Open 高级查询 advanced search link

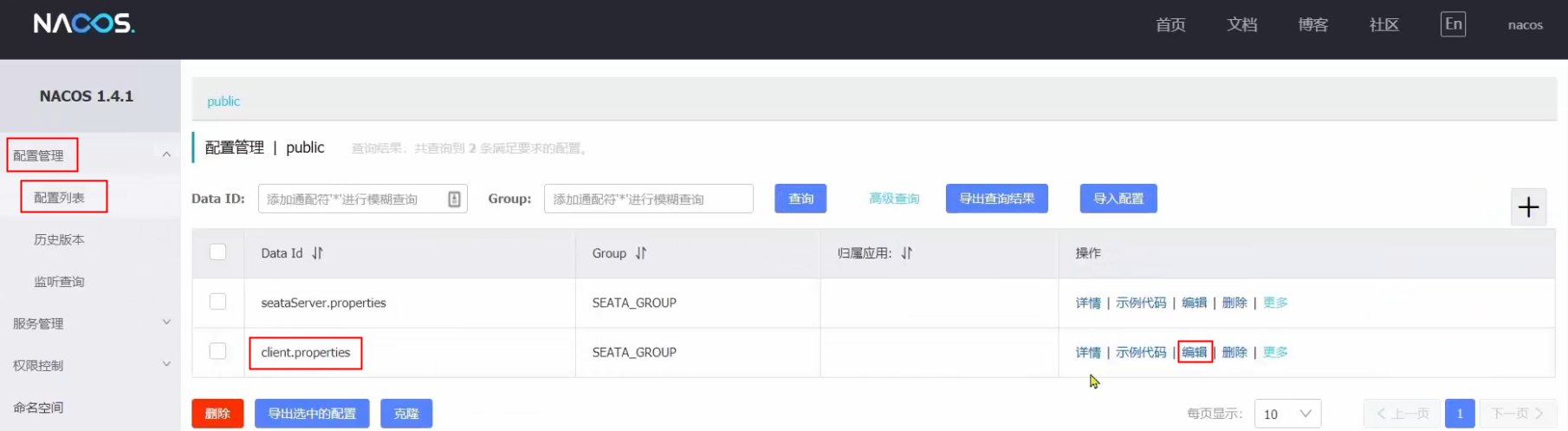point(894,199)
